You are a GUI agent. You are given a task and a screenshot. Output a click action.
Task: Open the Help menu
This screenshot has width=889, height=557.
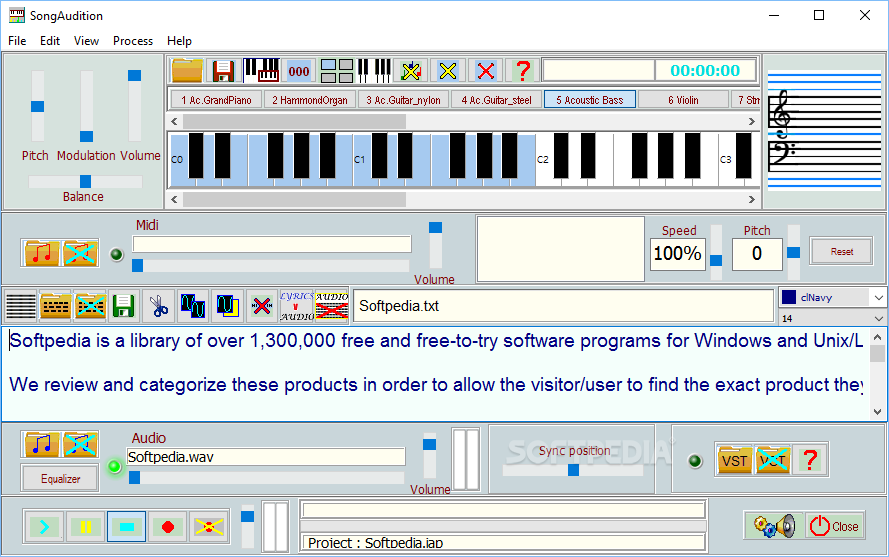click(179, 41)
